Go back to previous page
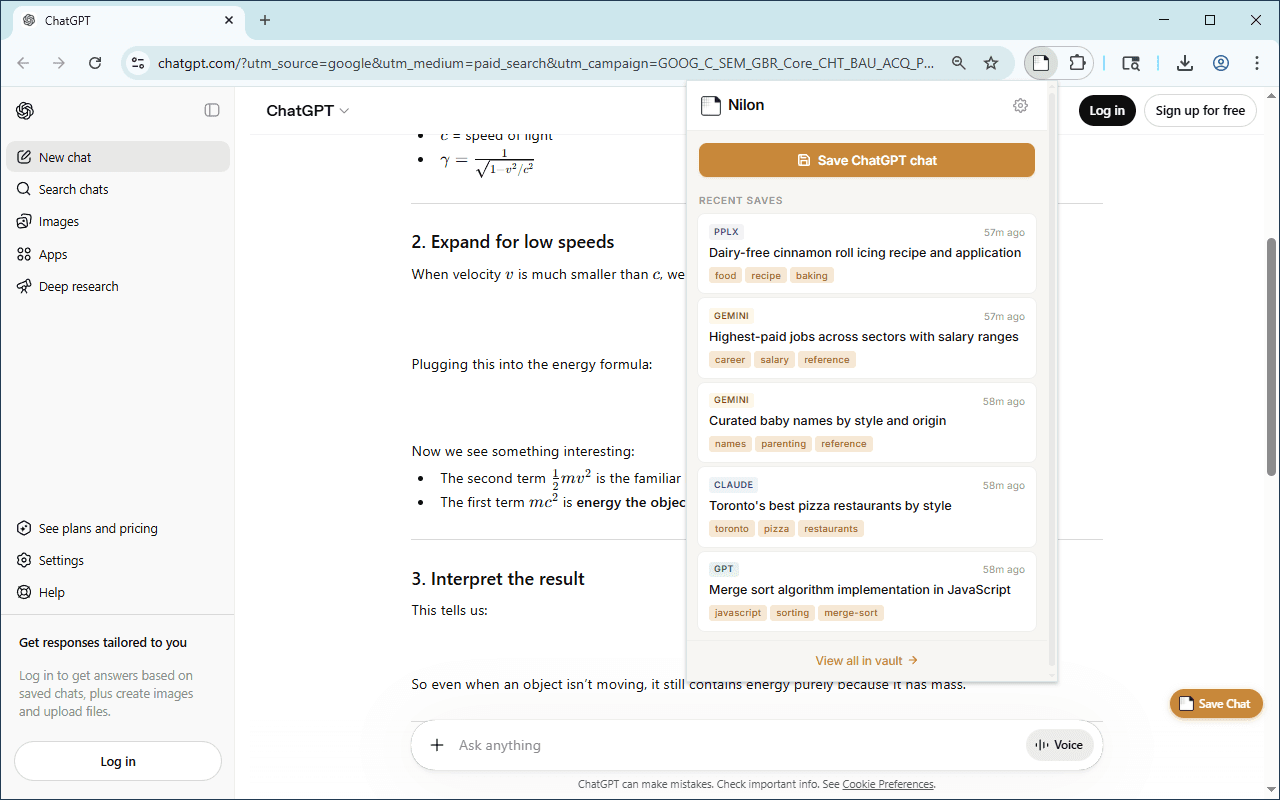1280x800 pixels. point(23,63)
